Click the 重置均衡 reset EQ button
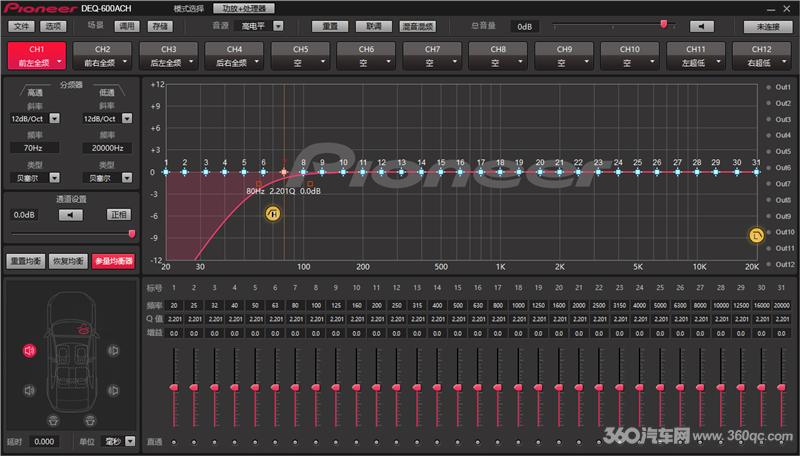The width and height of the screenshot is (800, 456). coord(26,261)
